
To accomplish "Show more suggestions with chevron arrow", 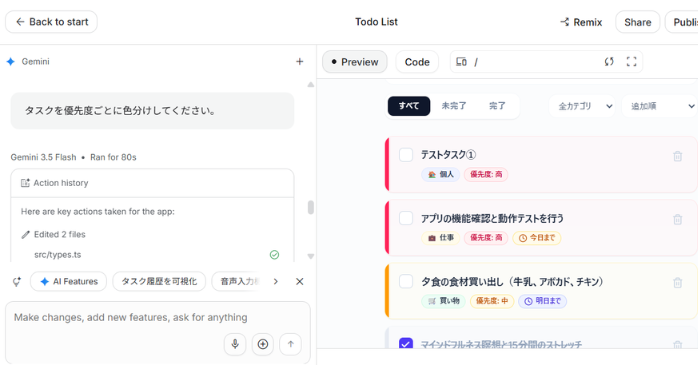I will point(276,281).
